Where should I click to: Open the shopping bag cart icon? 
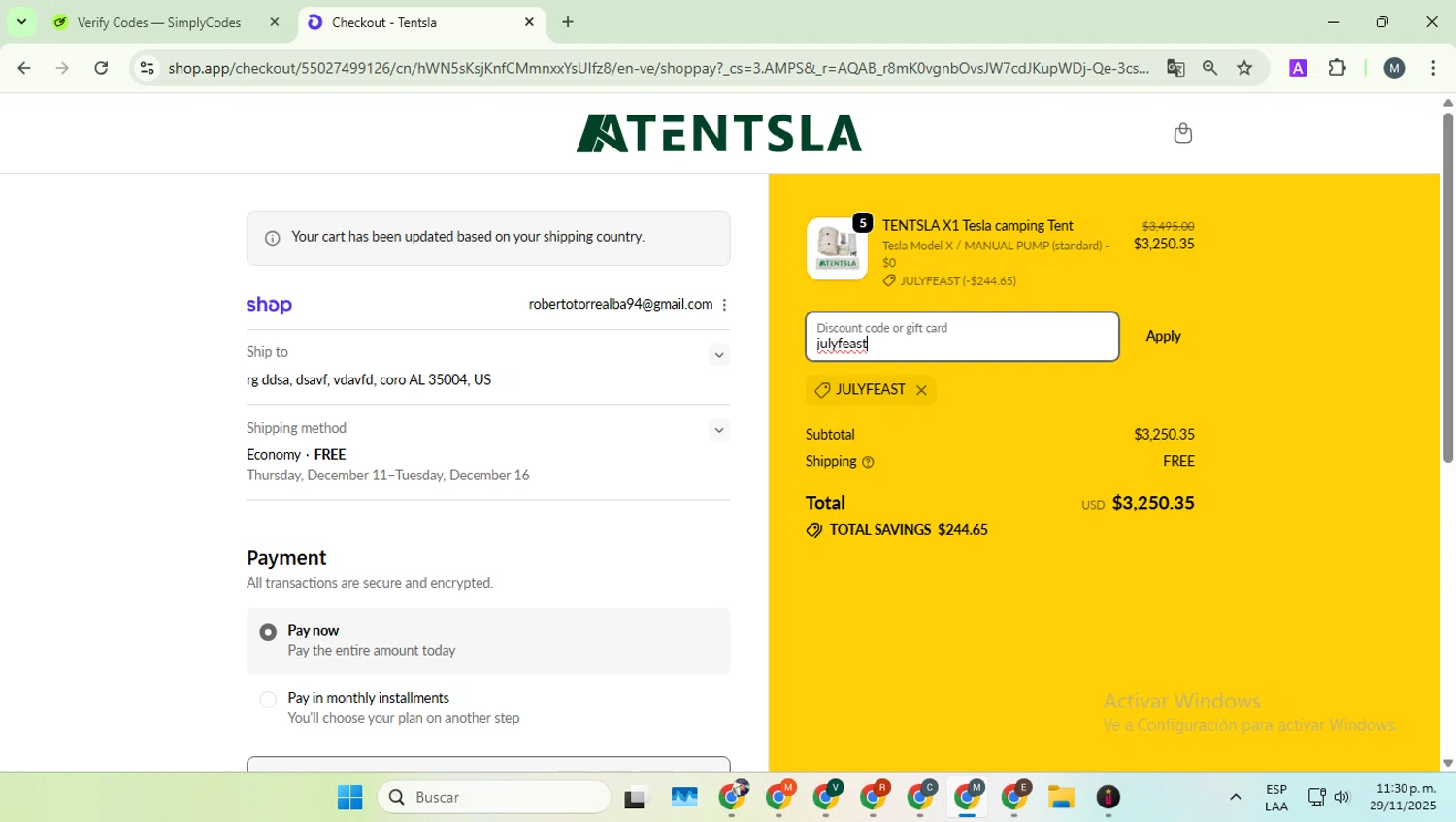1182,133
